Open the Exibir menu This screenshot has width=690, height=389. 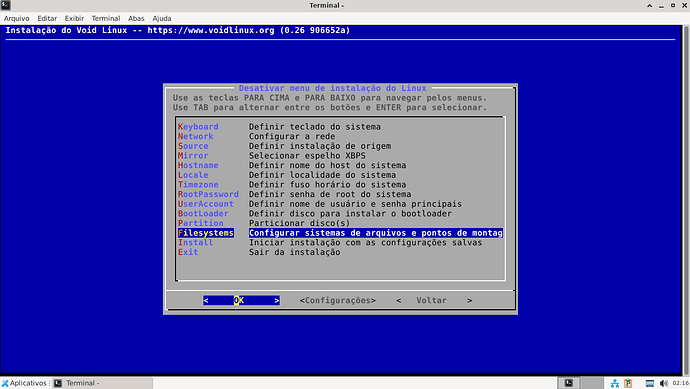(x=74, y=18)
